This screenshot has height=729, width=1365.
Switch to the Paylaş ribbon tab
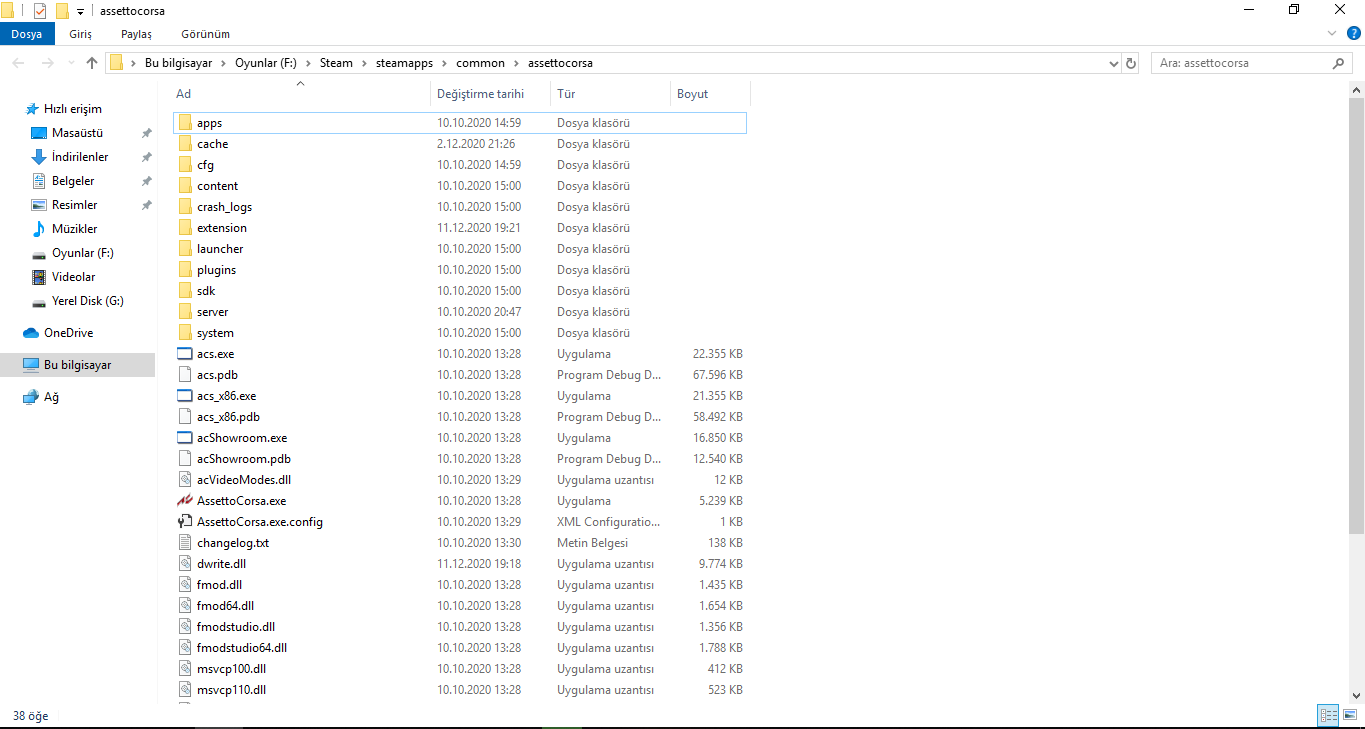pos(136,34)
